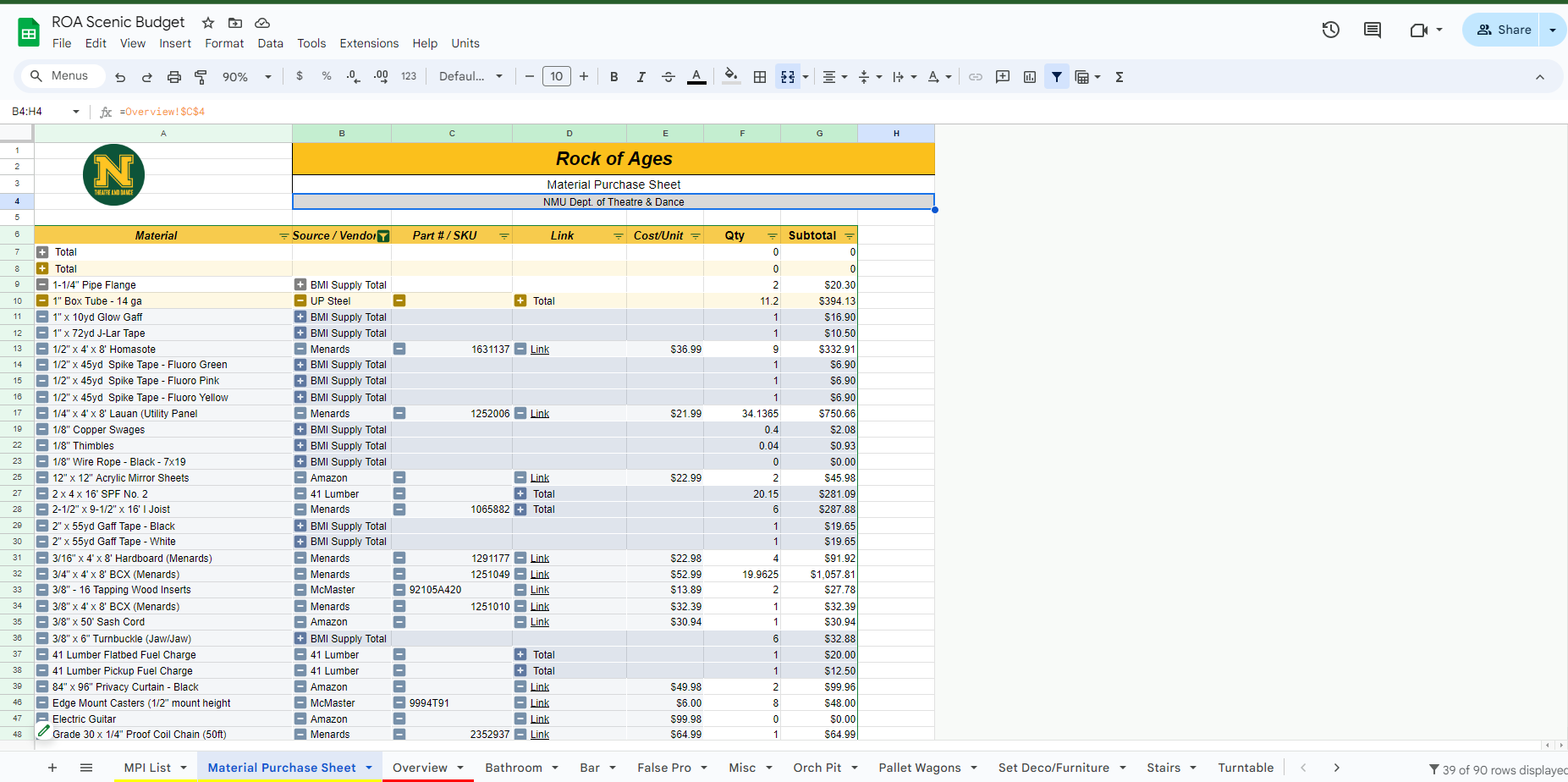Open the Share options dropdown arrow
The image size is (1568, 782).
1553,30
